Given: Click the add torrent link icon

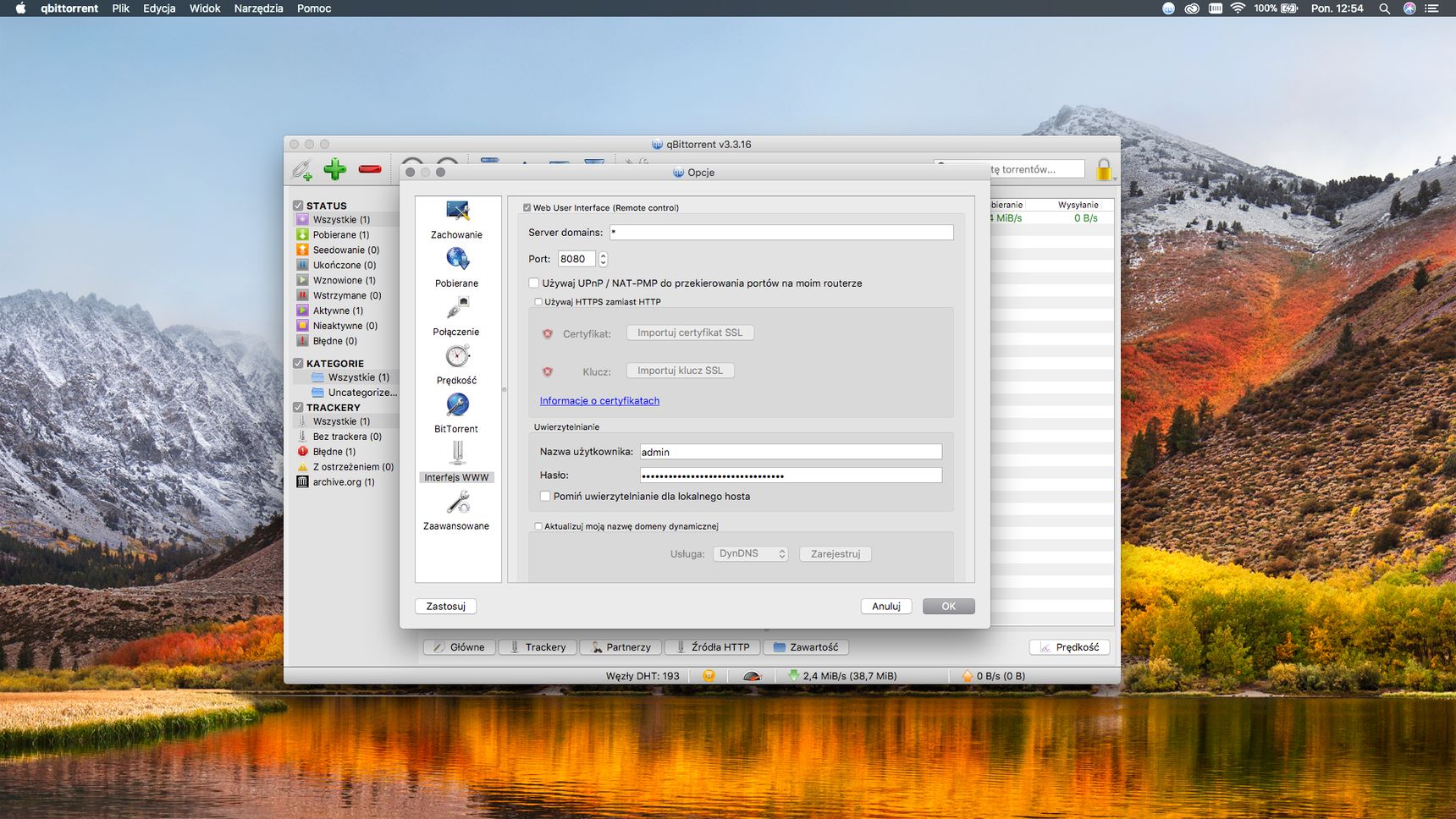Looking at the screenshot, I should (x=302, y=169).
